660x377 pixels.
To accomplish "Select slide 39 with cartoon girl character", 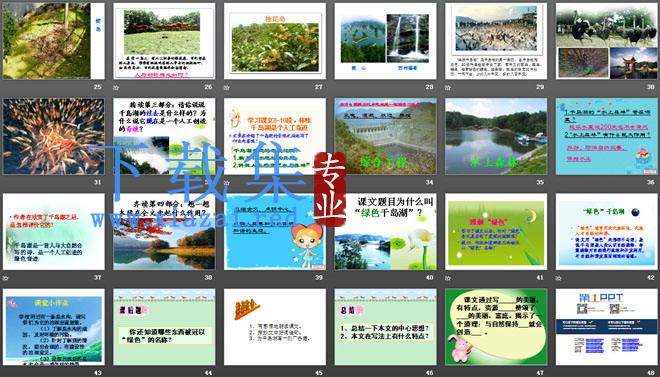I will click(275, 231).
